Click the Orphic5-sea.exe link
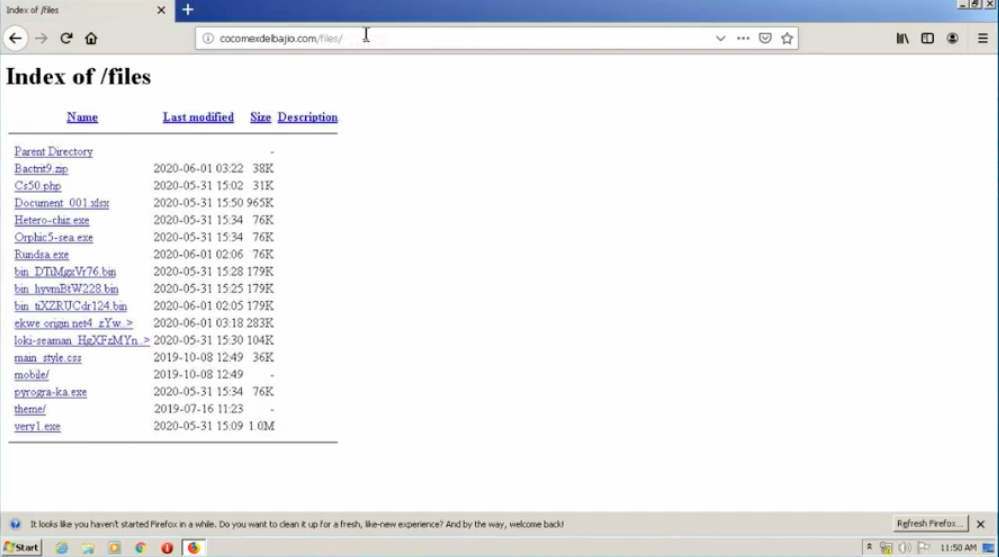This screenshot has width=999, height=557. pos(54,238)
